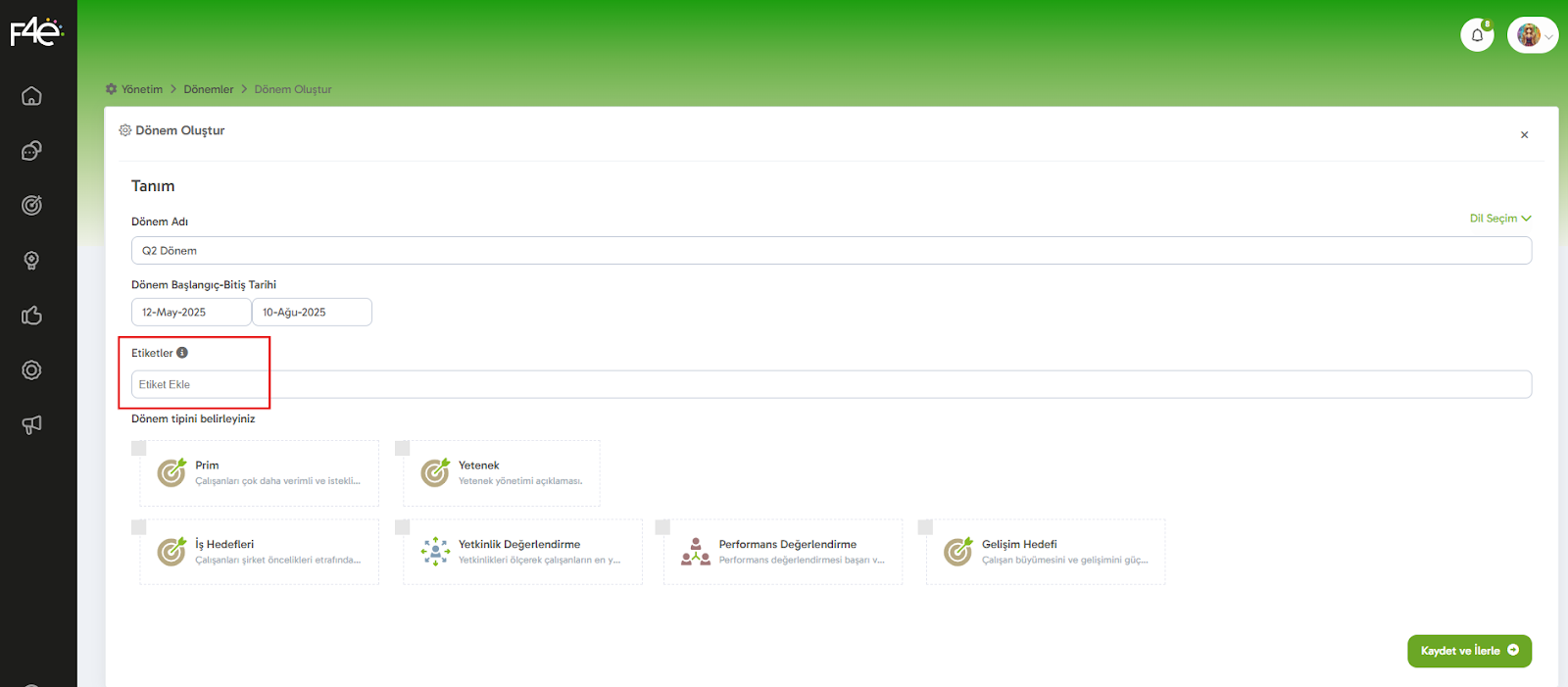This screenshot has width=1568, height=687.
Task: Select the Yetenek card title
Action: tap(479, 466)
